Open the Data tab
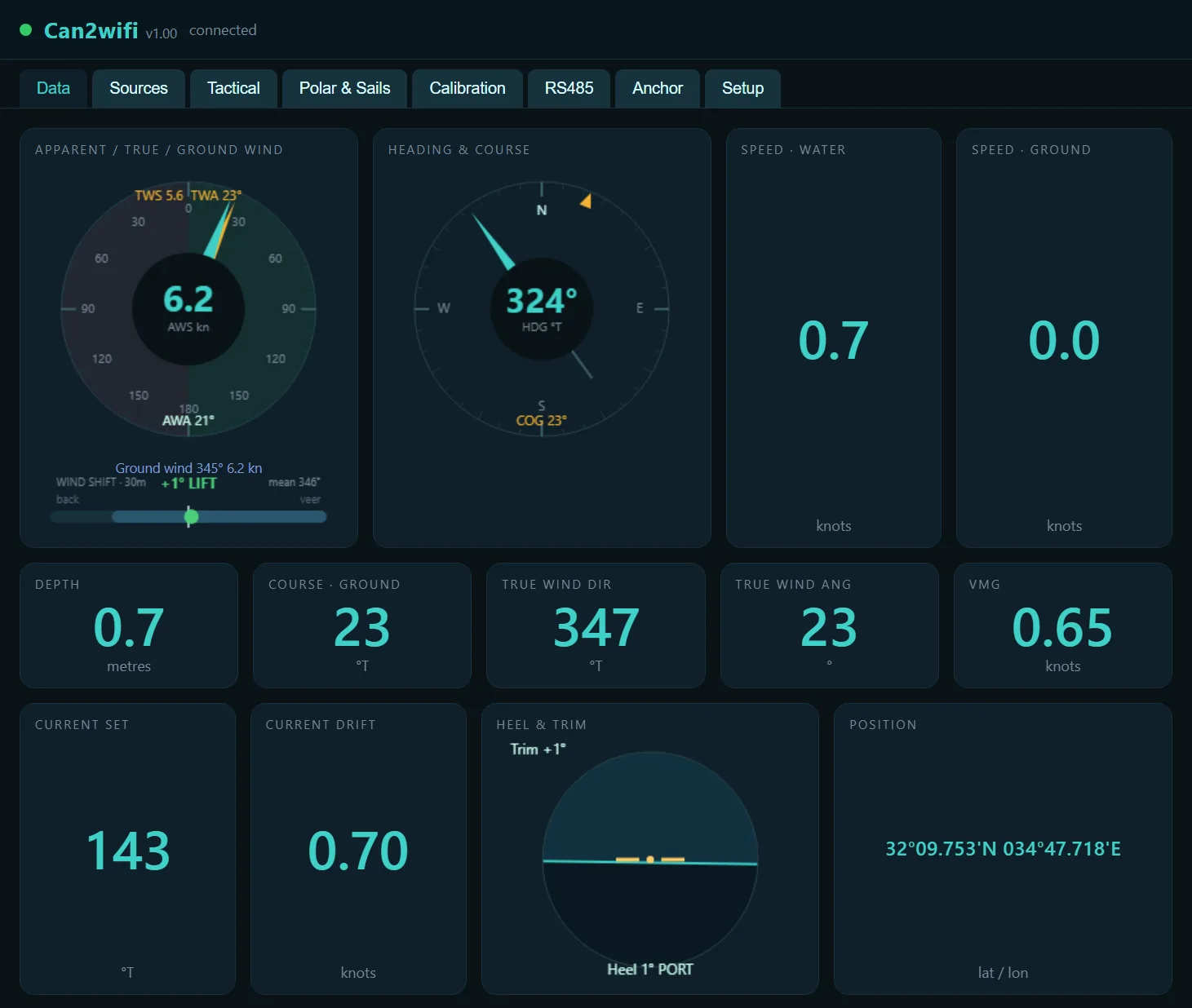This screenshot has width=1192, height=1008. (53, 88)
